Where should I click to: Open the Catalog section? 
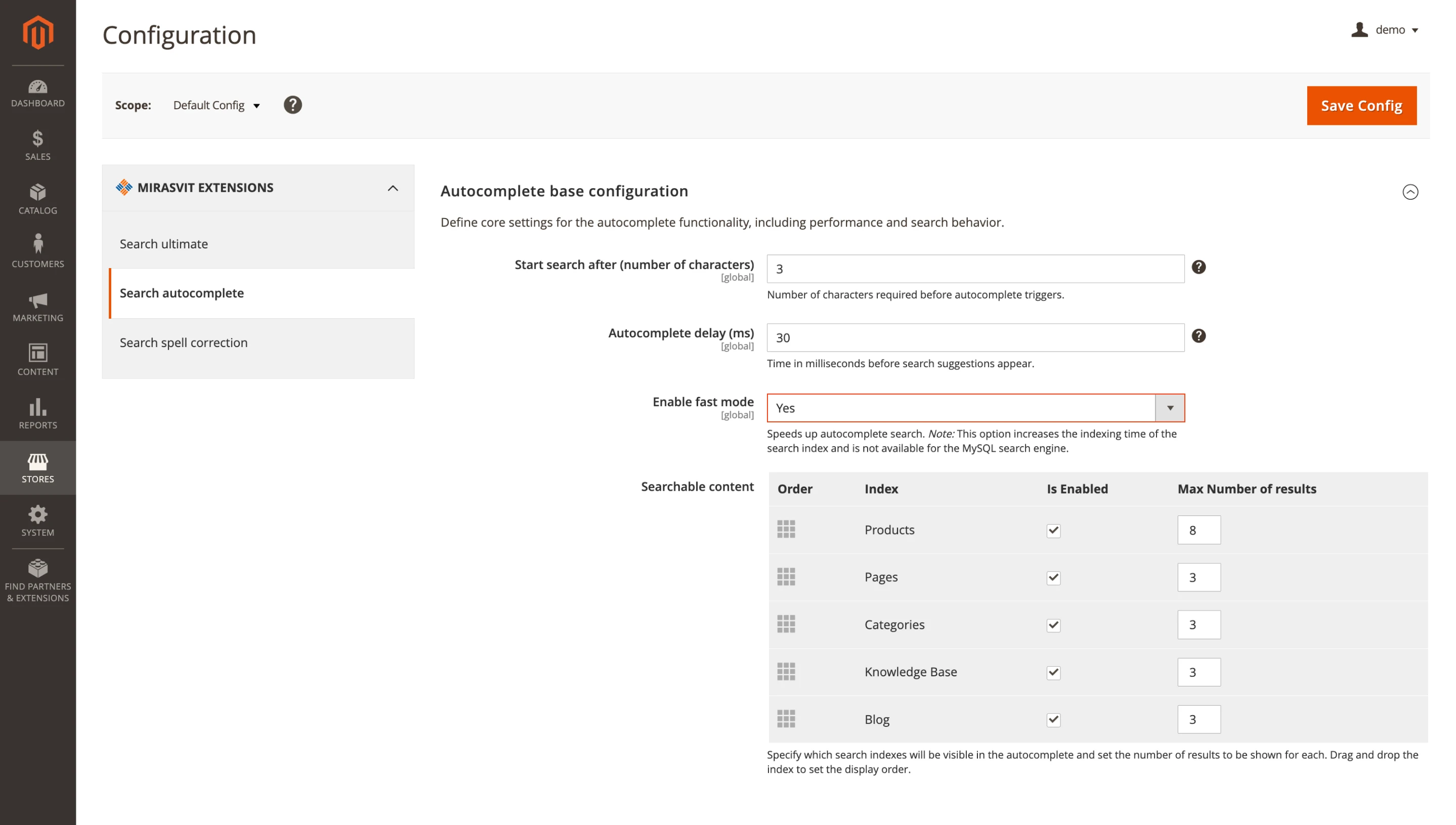[38, 198]
